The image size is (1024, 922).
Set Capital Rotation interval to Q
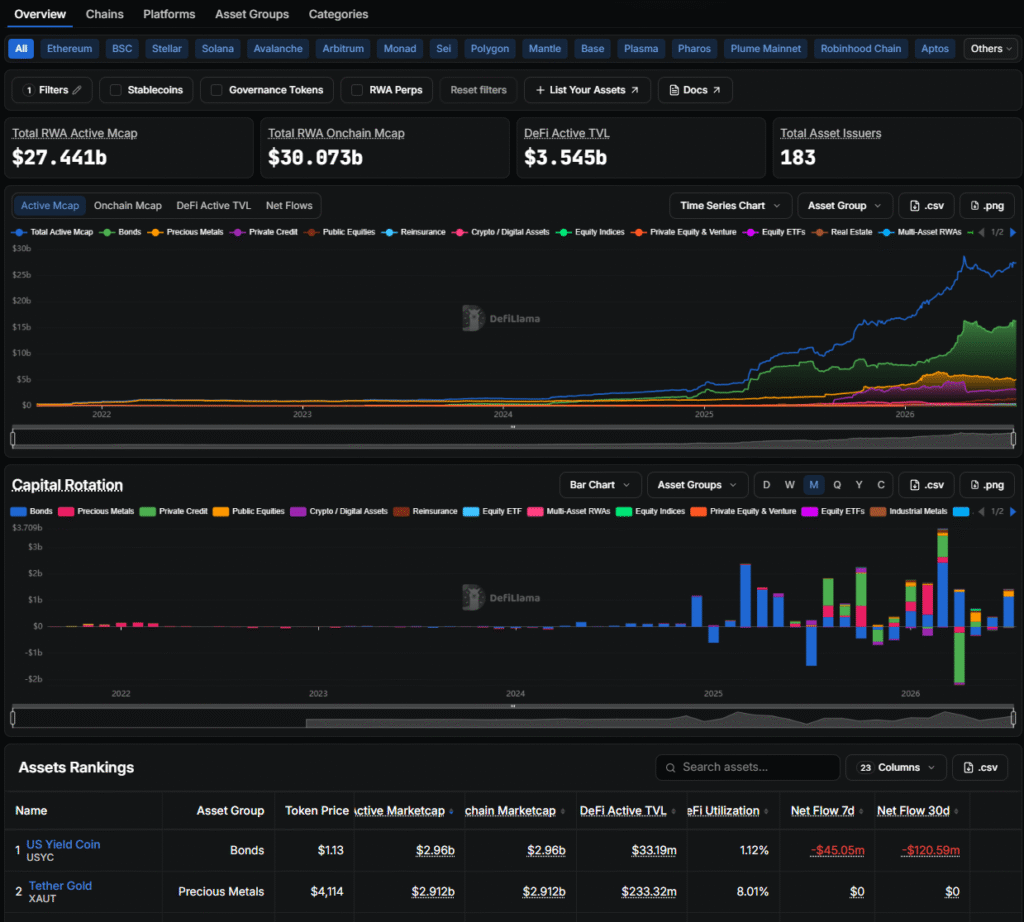point(837,485)
